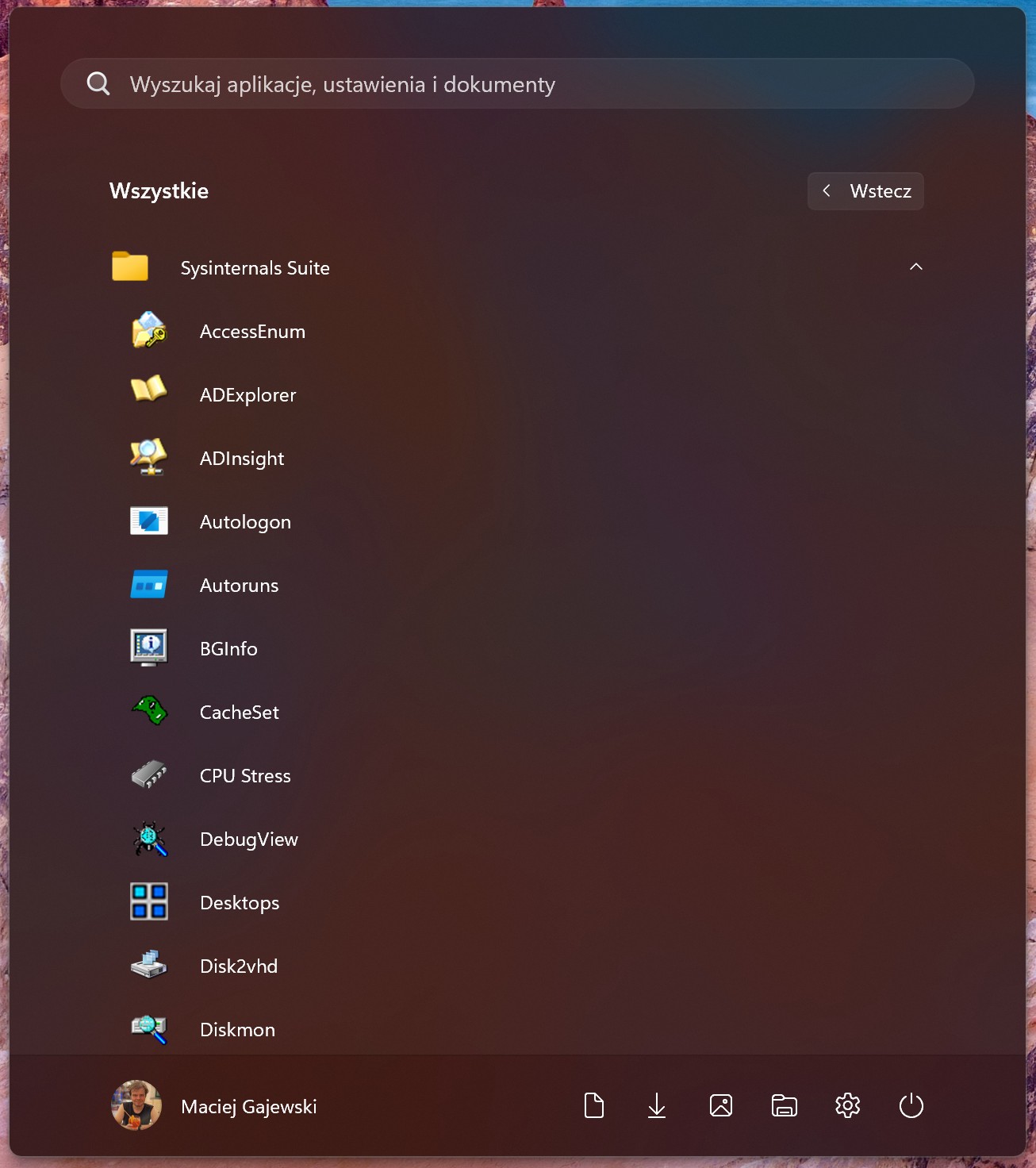Open Pictures icon in footer
This screenshot has height=1168, width=1036.
tap(721, 1105)
